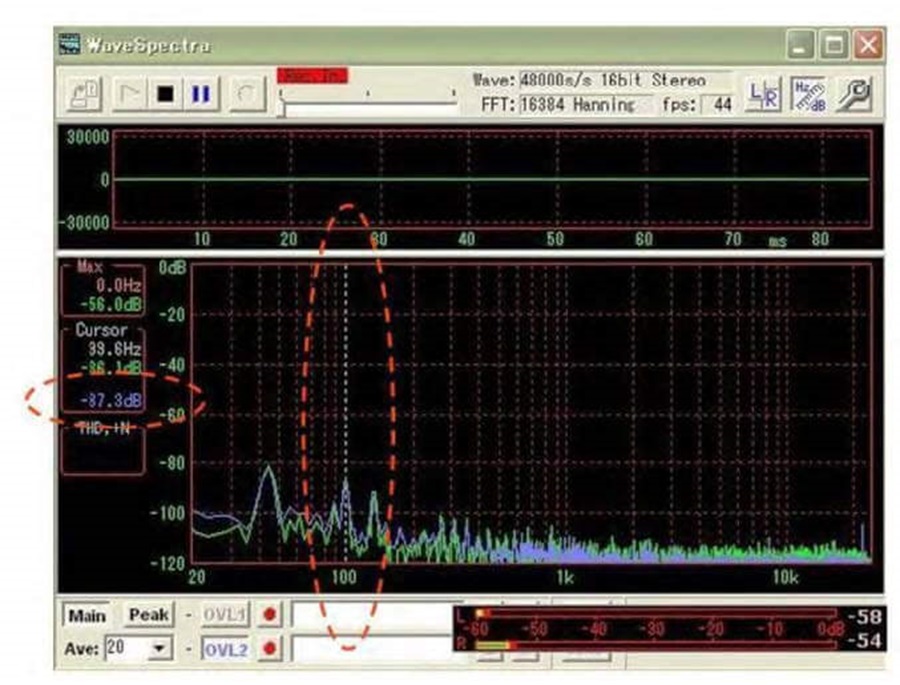Click the FFT field 16384 Hanning
This screenshot has height=685, width=900.
tap(585, 105)
